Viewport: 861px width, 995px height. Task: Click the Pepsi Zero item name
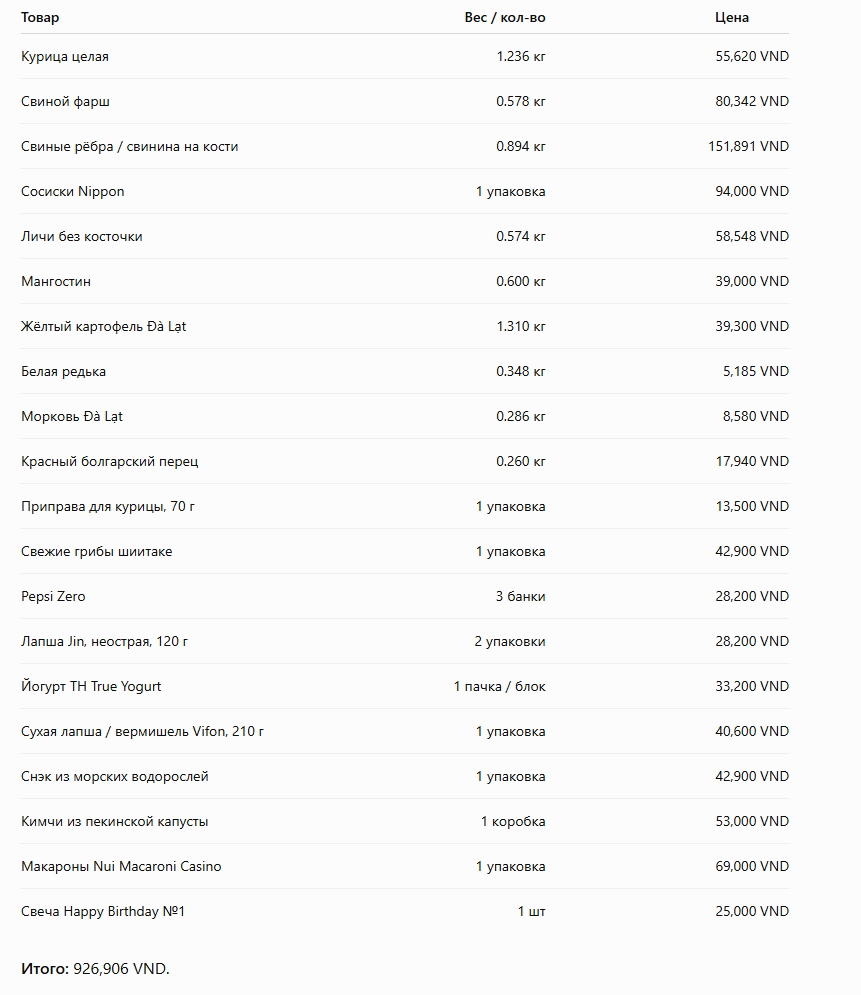pos(53,596)
